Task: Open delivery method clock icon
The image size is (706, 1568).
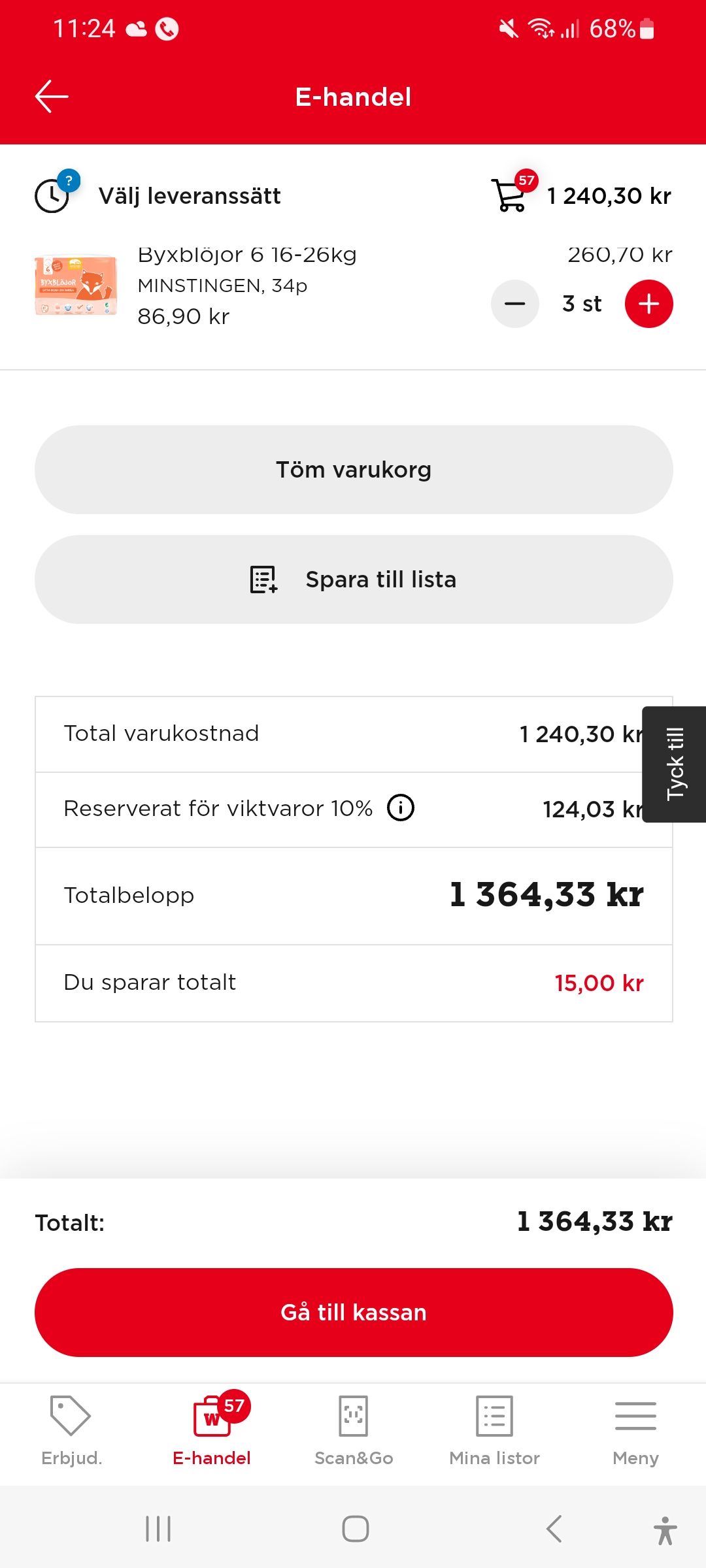Action: tap(52, 196)
